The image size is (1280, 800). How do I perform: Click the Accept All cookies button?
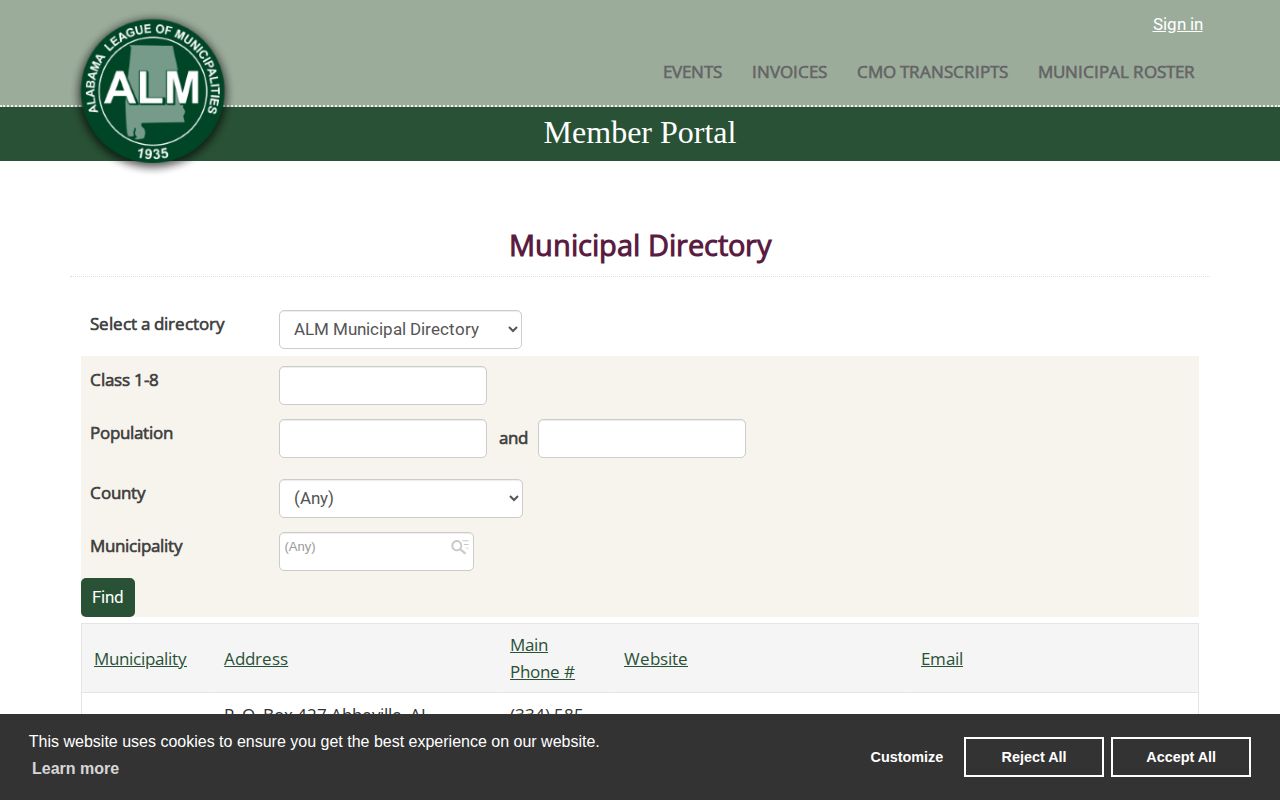(x=1181, y=757)
